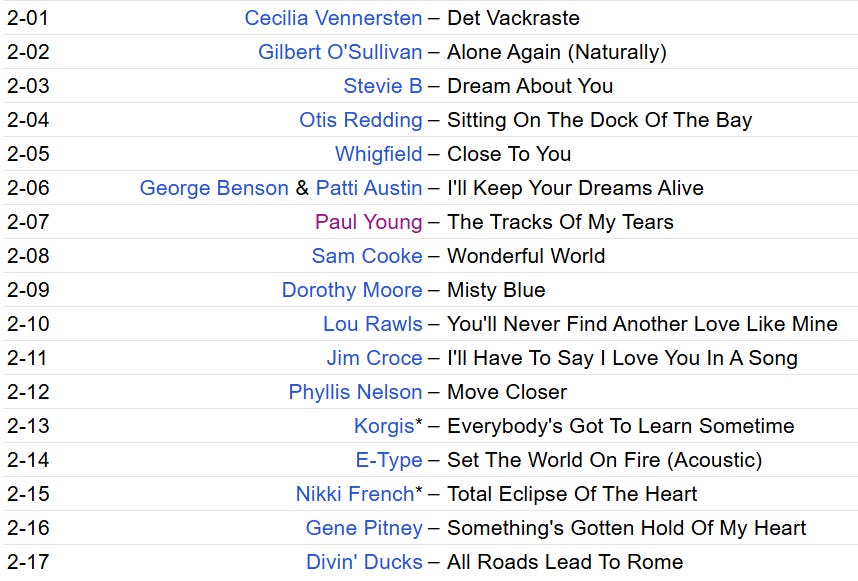Click the Dorothy Moore link

[352, 290]
